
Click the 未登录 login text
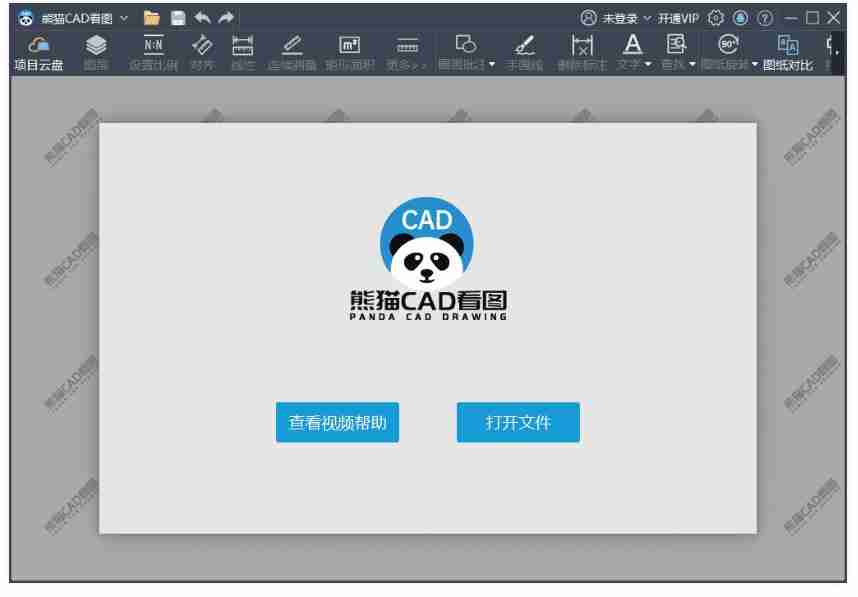point(620,18)
